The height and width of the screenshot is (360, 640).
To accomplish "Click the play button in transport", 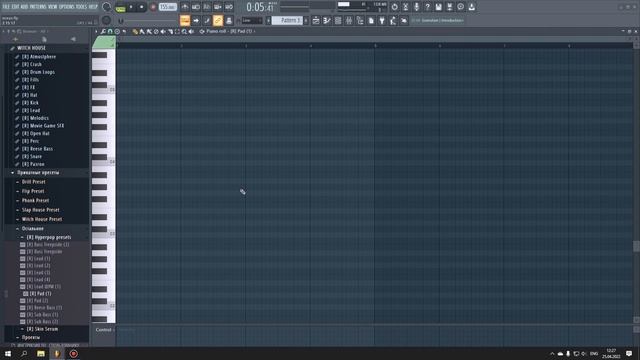I will pyautogui.click(x=131, y=7).
